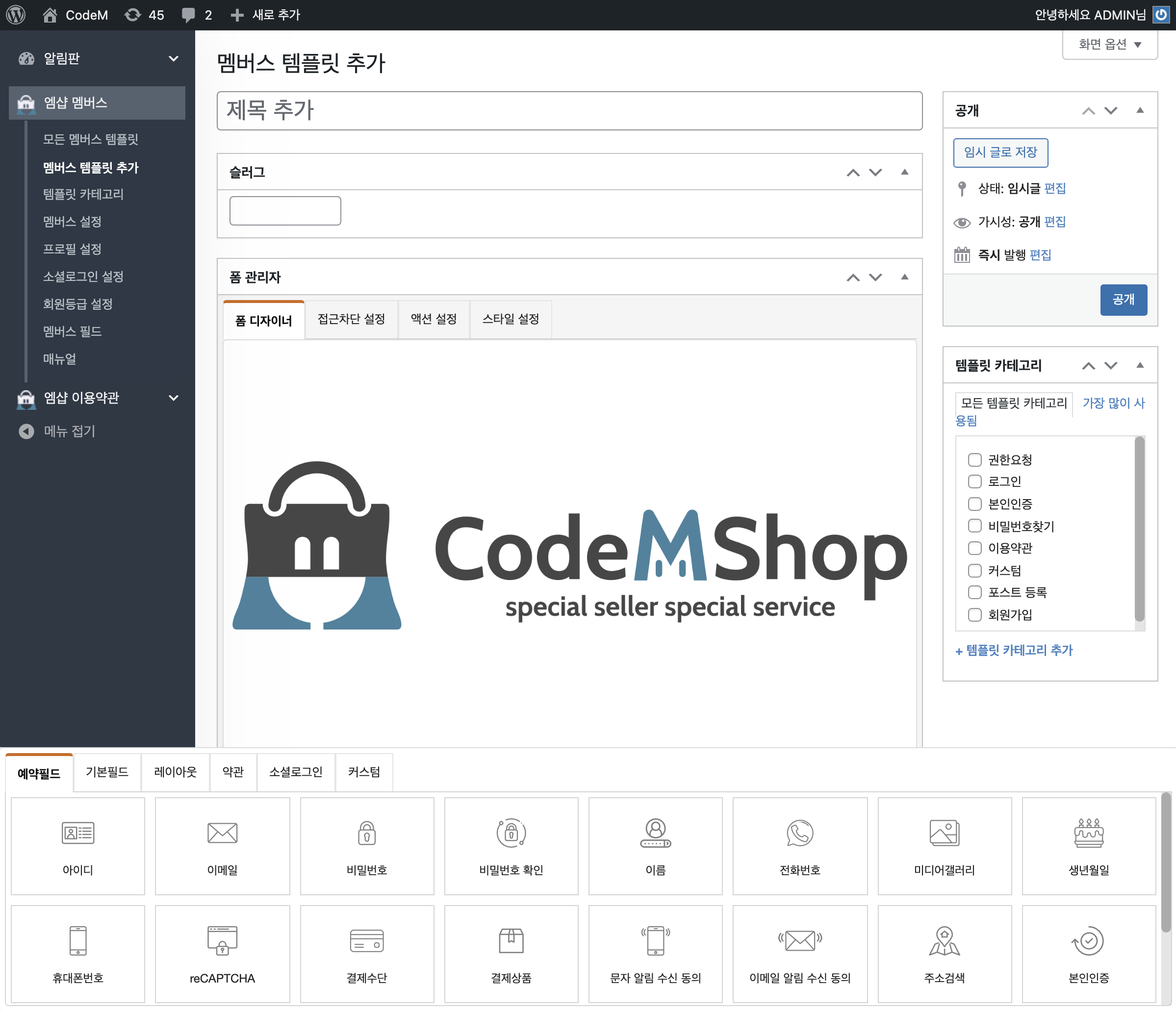Click the 메뉴 접기 collapse icon
Screen dimensions: 1176x1010
tap(26, 431)
